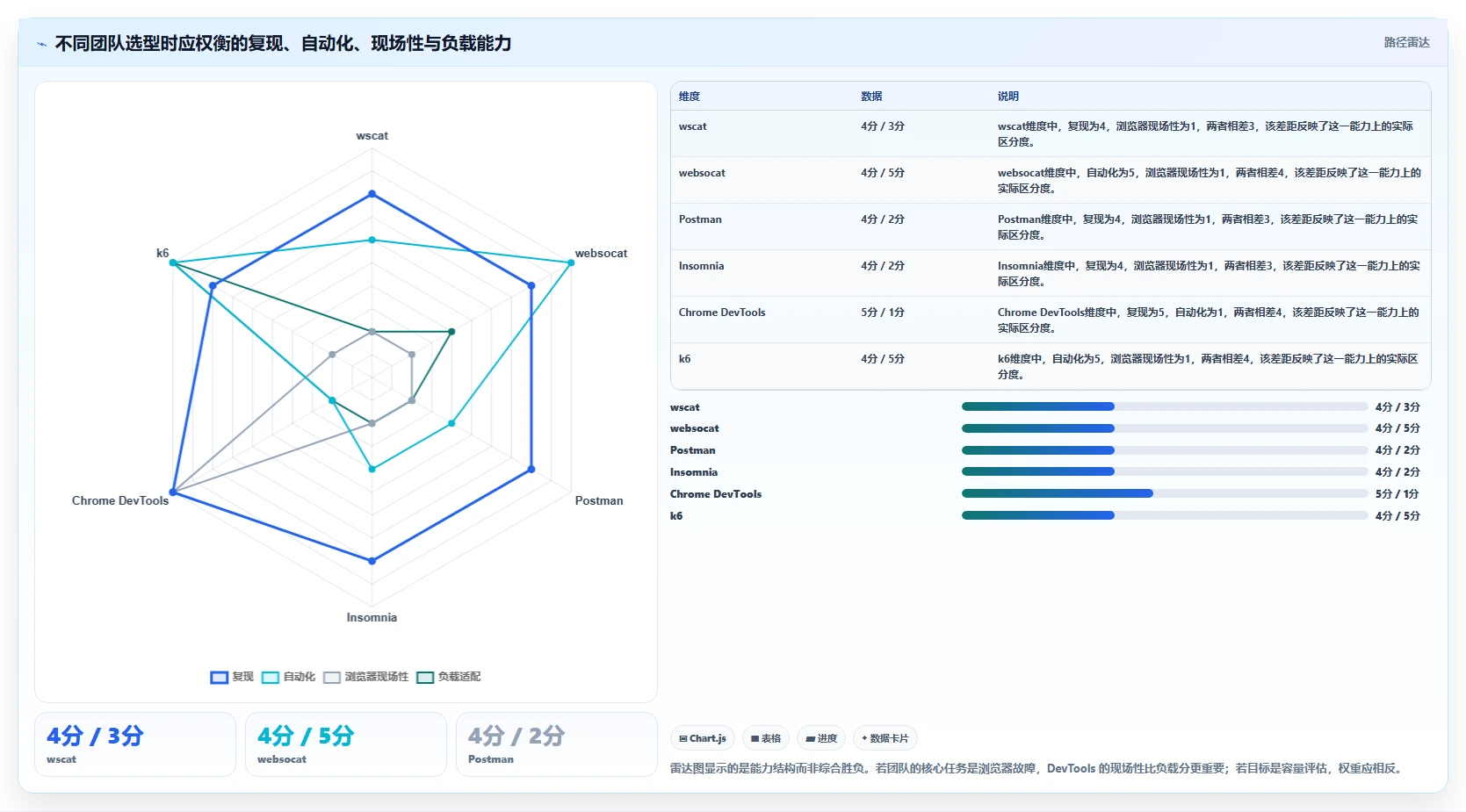Select the 数据卡片 chip
This screenshot has width=1466, height=812.
coord(885,738)
